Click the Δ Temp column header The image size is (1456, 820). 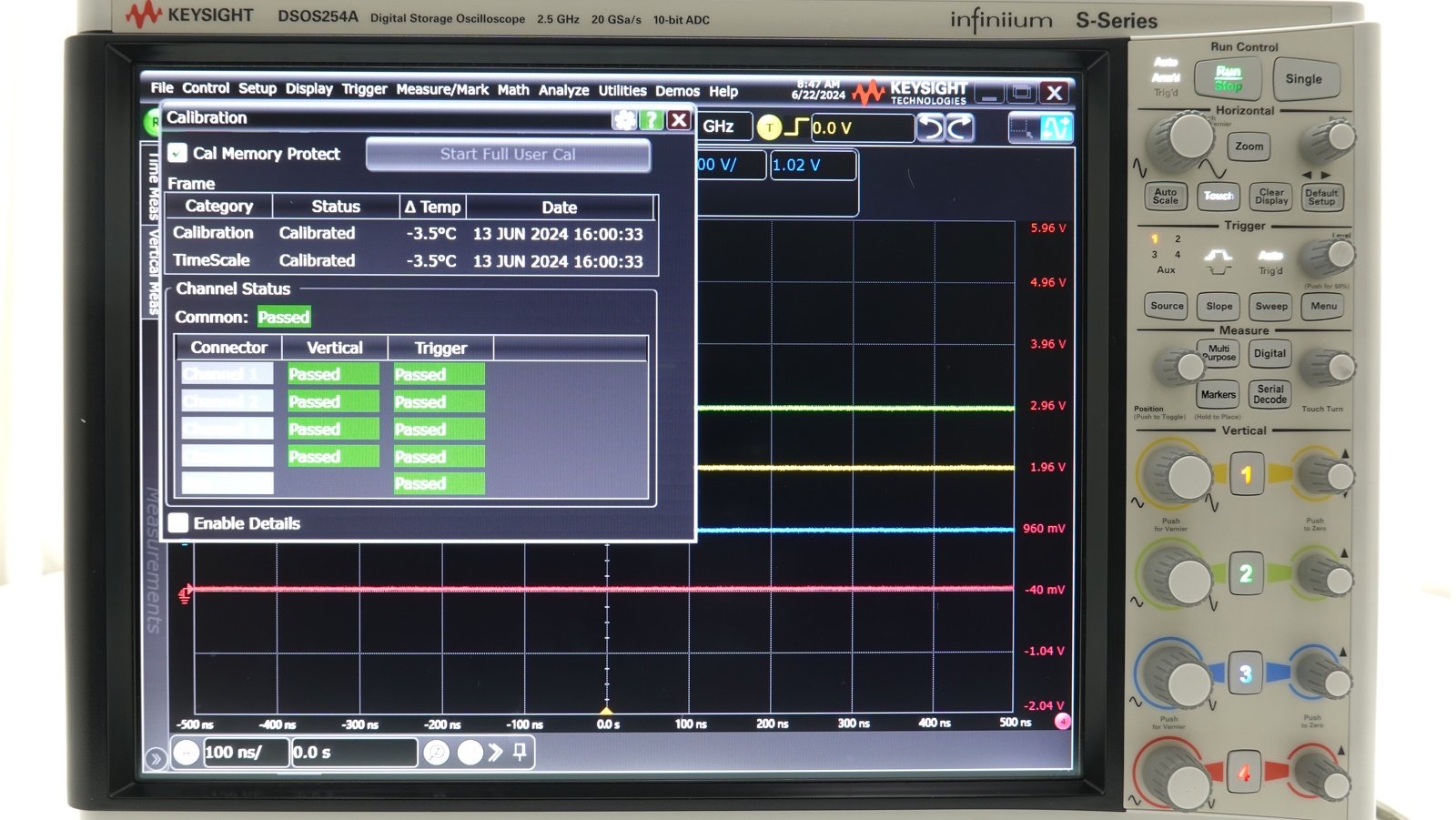432,207
